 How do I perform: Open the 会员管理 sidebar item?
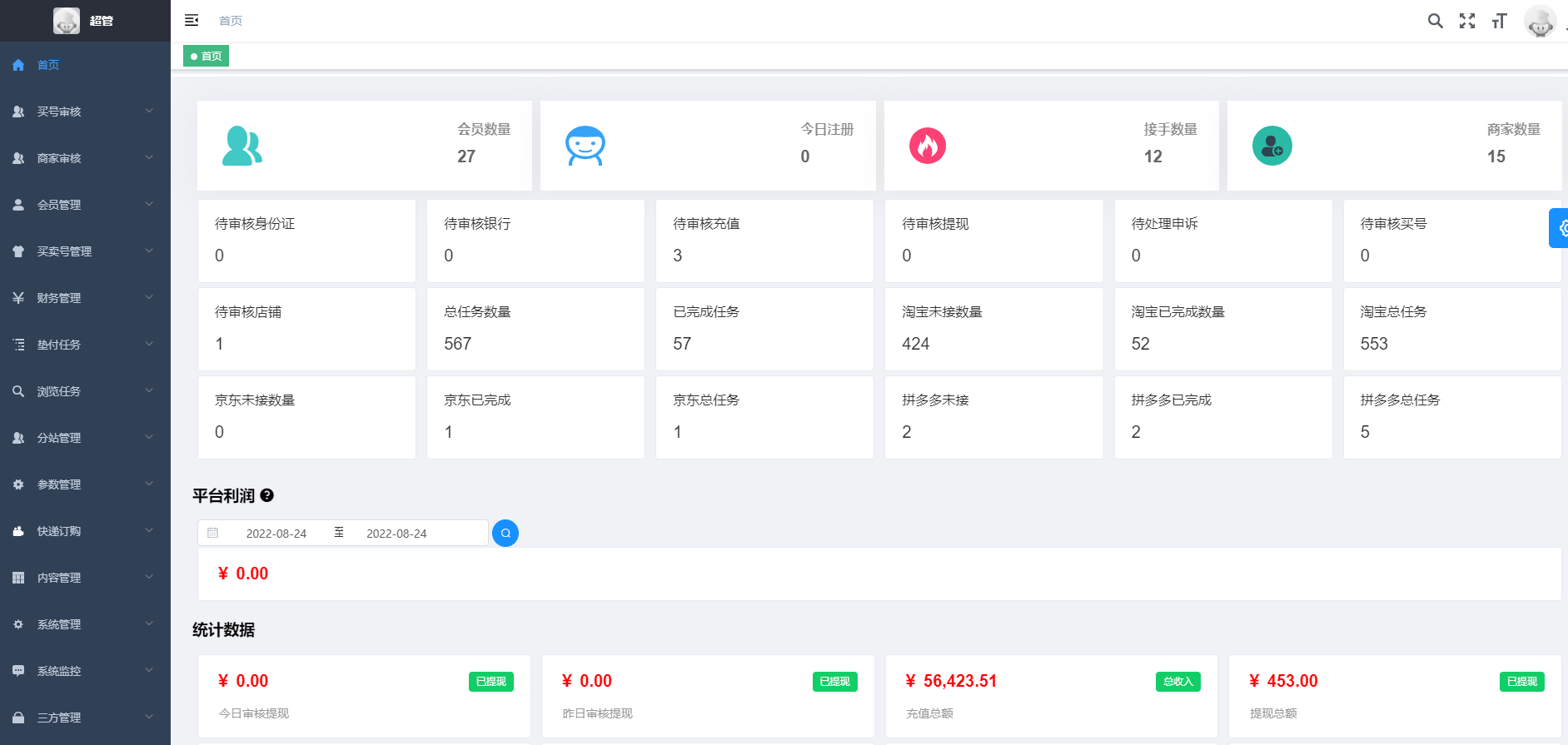click(x=85, y=205)
